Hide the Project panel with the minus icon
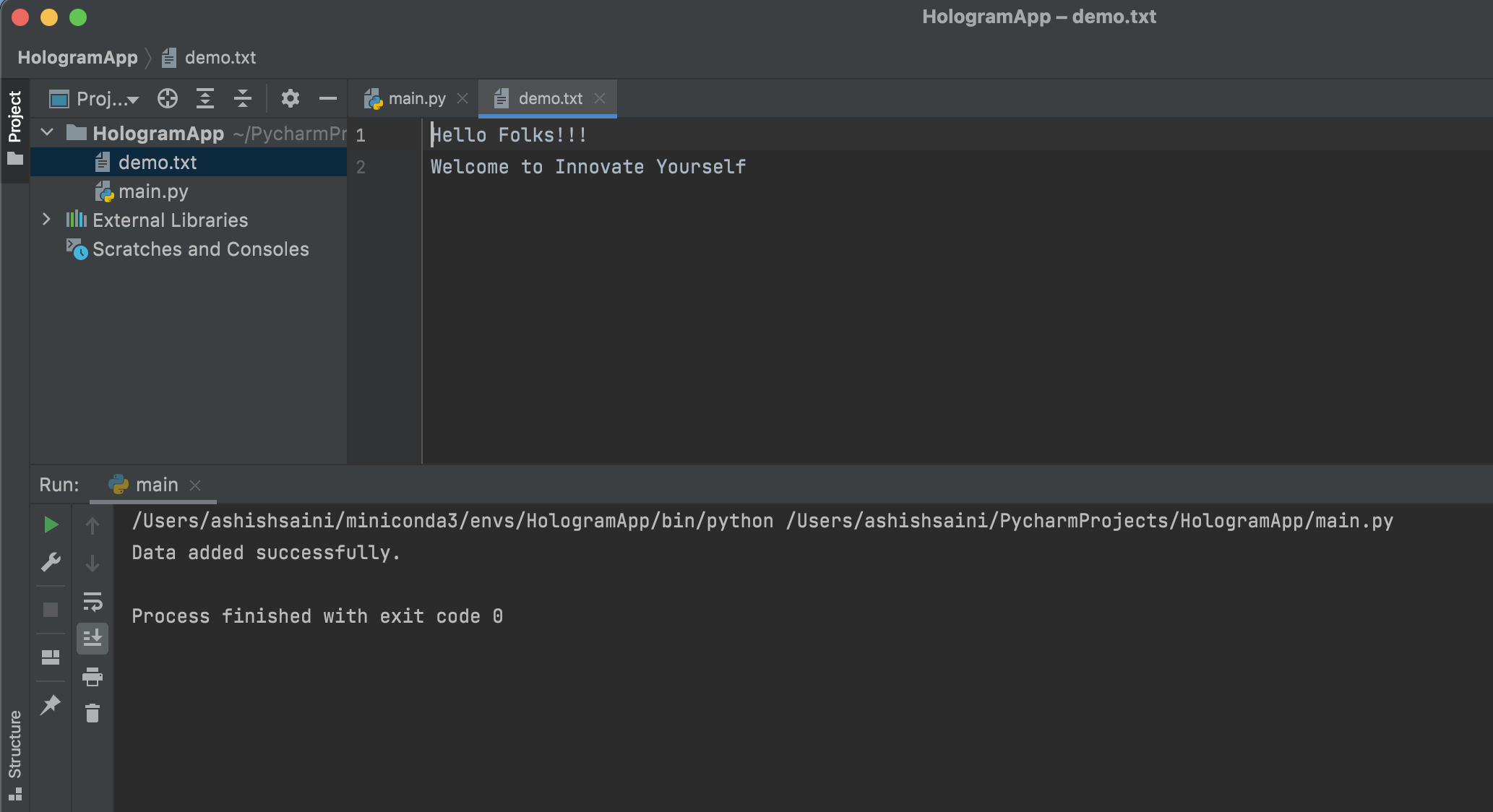This screenshot has height=812, width=1493. (328, 98)
